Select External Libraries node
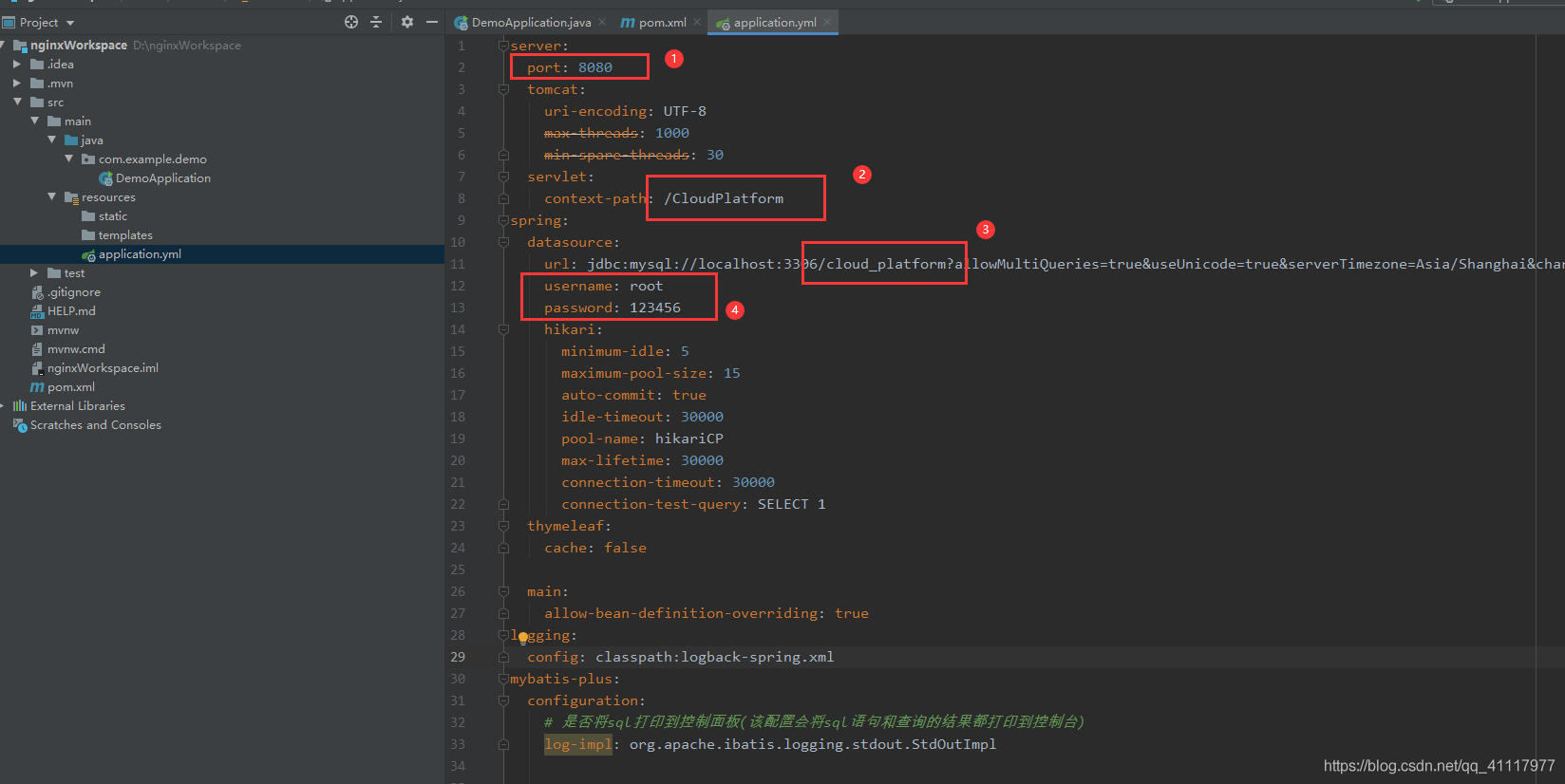 click(x=78, y=406)
